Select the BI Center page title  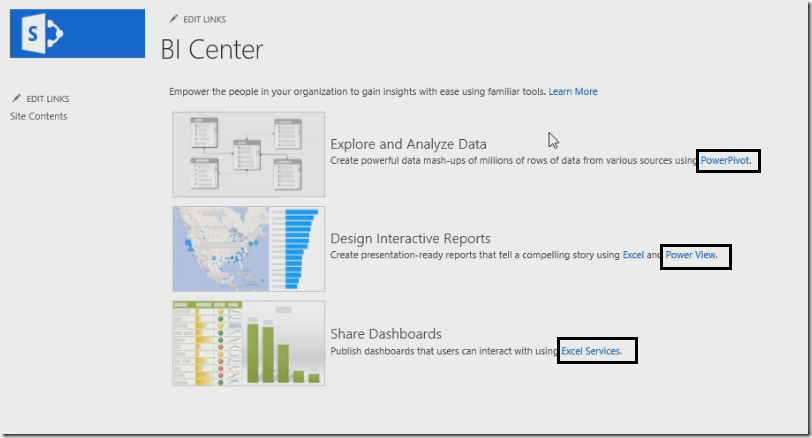(x=212, y=50)
